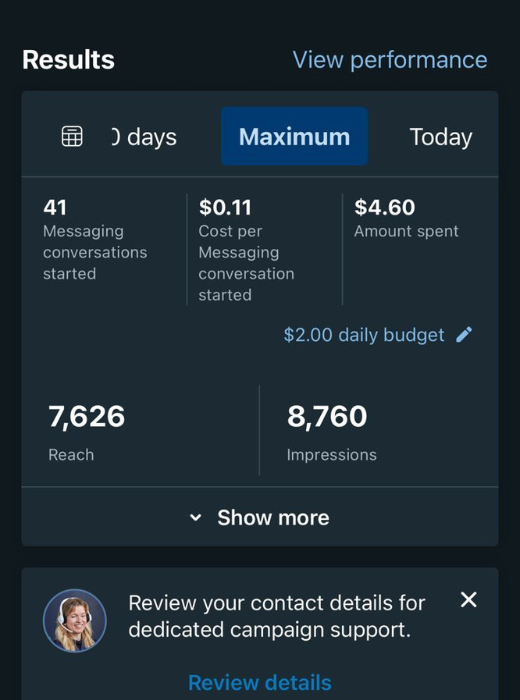
Task: Tap the $0.11 Cost per conversation stat
Action: click(x=246, y=250)
